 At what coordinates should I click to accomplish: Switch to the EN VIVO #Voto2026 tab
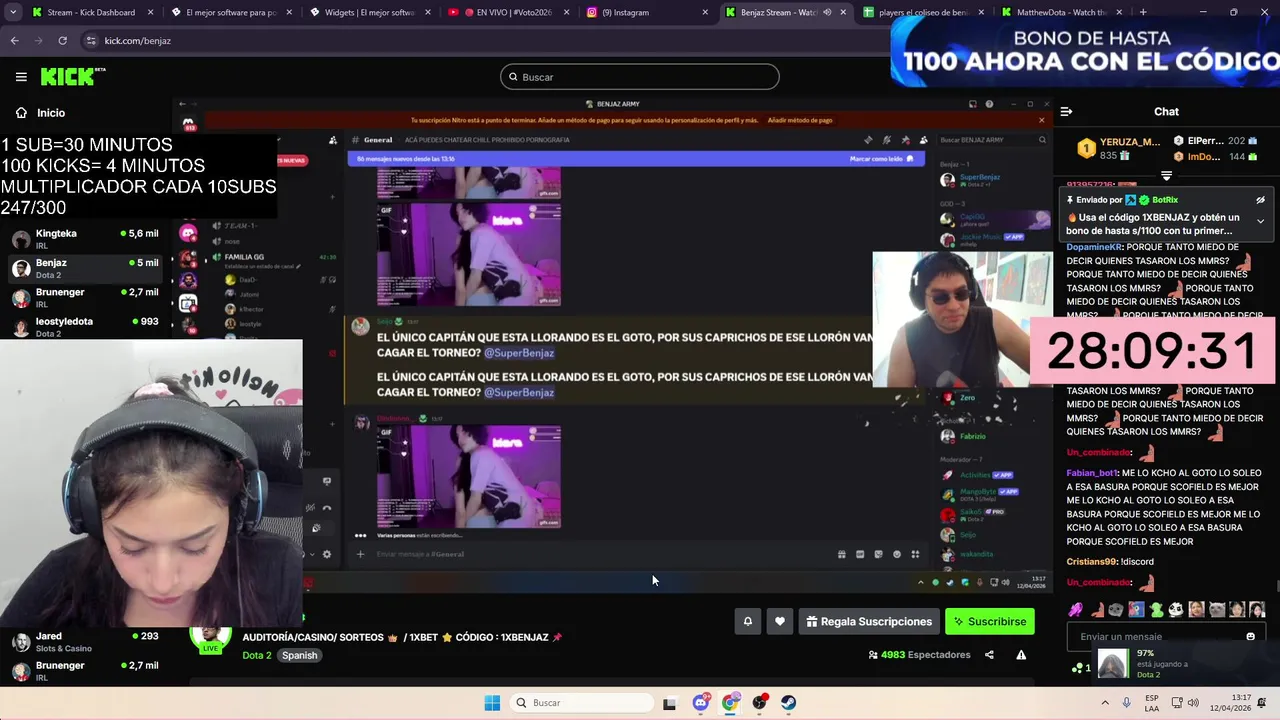click(507, 12)
